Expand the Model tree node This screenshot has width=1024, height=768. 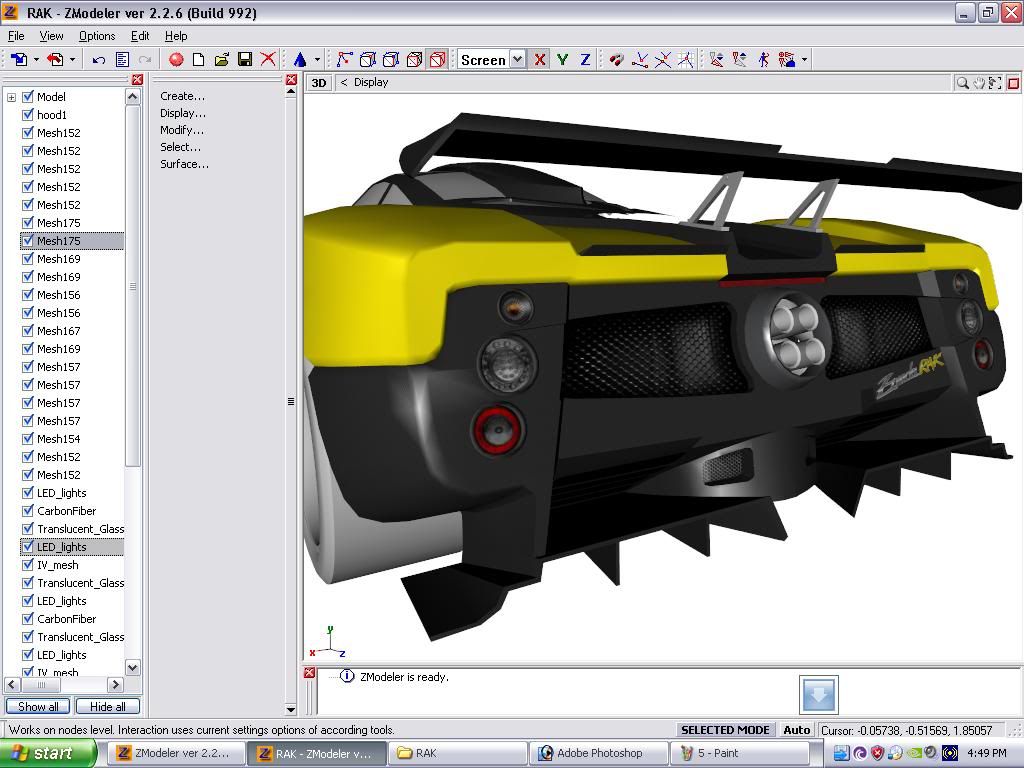[11, 97]
